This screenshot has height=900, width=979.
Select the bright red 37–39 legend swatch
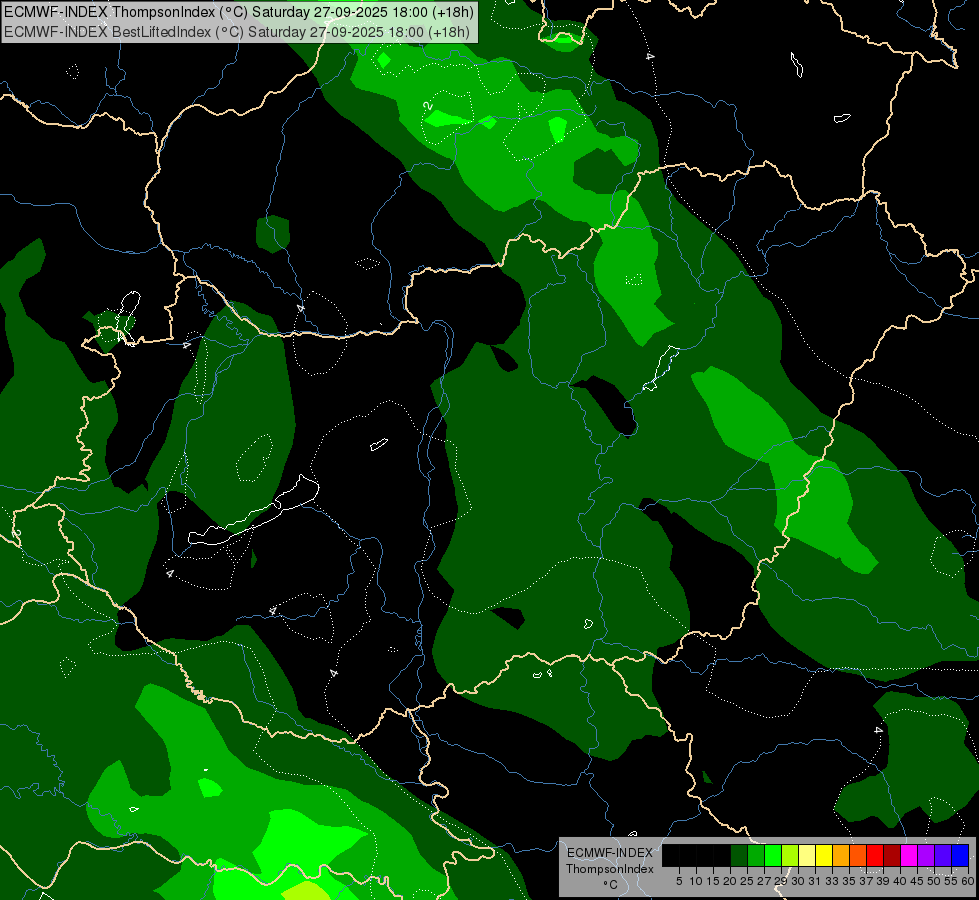pyautogui.click(x=875, y=856)
